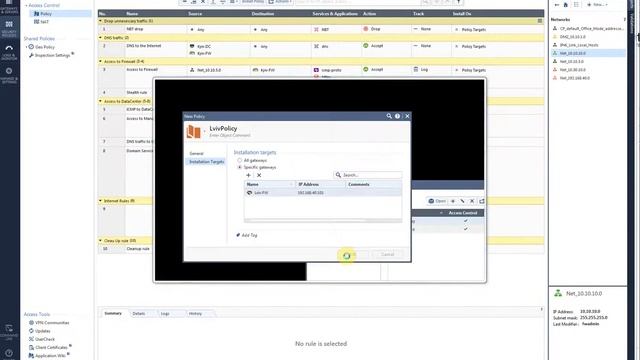
Task: Select the Lviv-FW gateway row
Action: point(323,193)
